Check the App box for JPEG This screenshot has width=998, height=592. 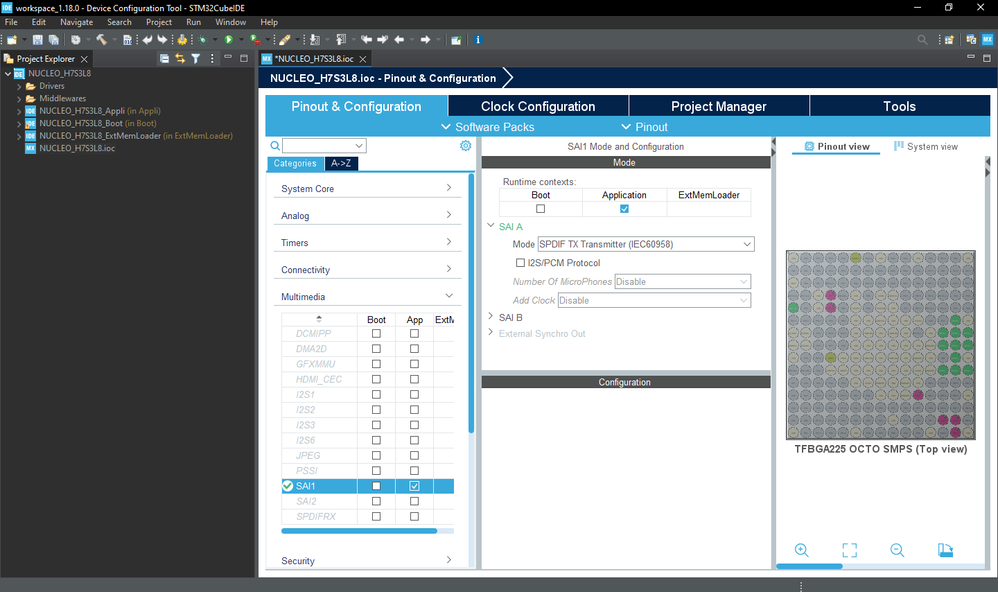[414, 456]
